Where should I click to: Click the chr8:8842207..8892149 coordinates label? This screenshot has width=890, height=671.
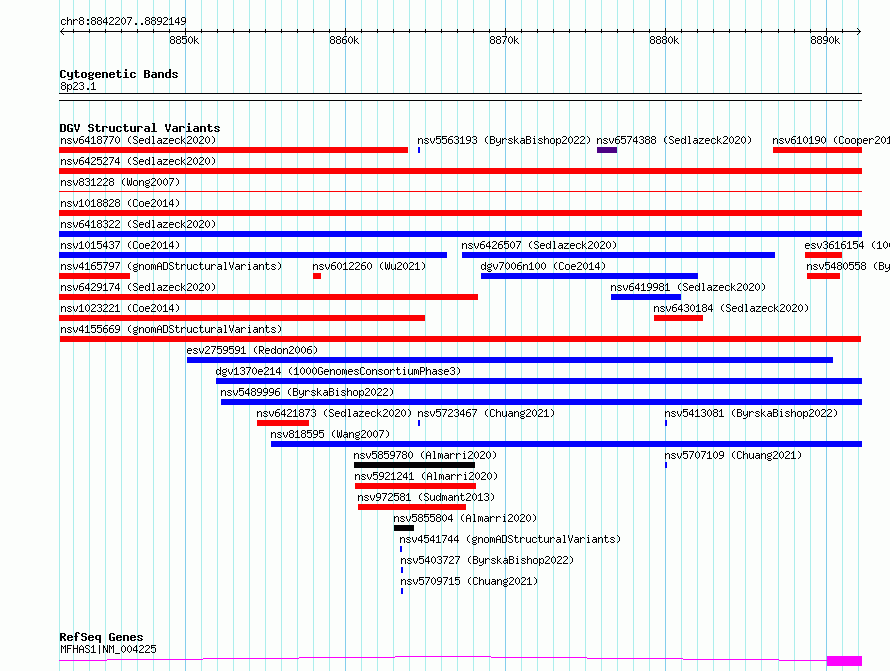point(123,22)
